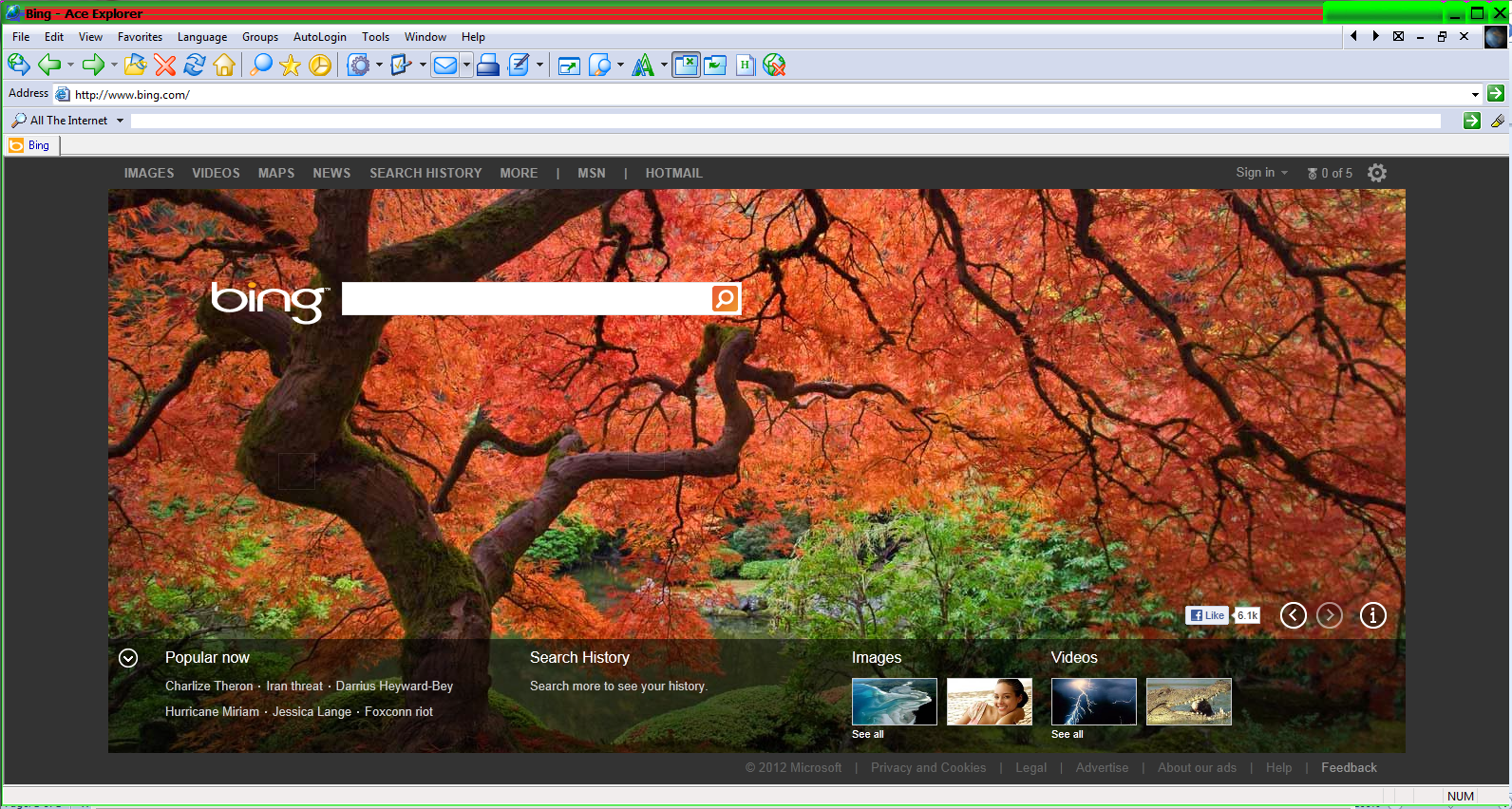Open History with the clock icon
The width and height of the screenshot is (1512, 809).
point(321,65)
